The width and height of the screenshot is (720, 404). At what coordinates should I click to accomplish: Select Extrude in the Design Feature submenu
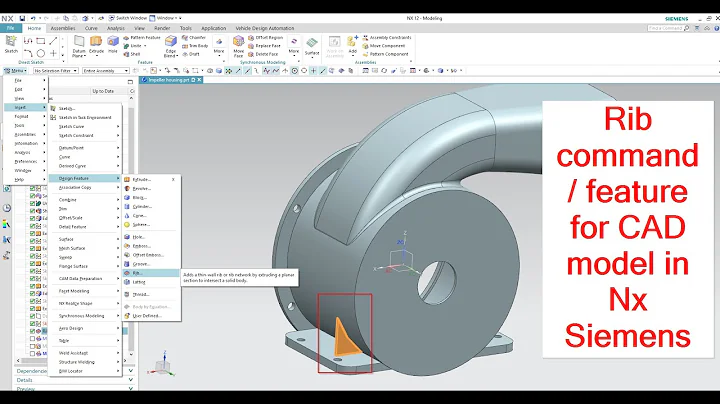point(151,180)
